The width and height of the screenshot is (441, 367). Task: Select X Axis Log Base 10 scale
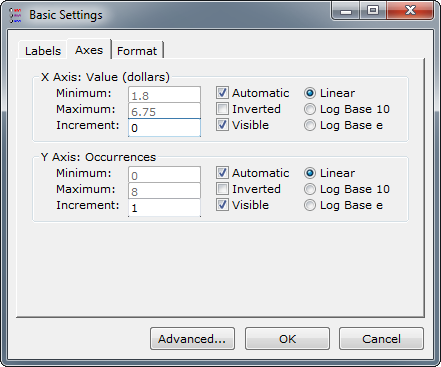[310, 109]
